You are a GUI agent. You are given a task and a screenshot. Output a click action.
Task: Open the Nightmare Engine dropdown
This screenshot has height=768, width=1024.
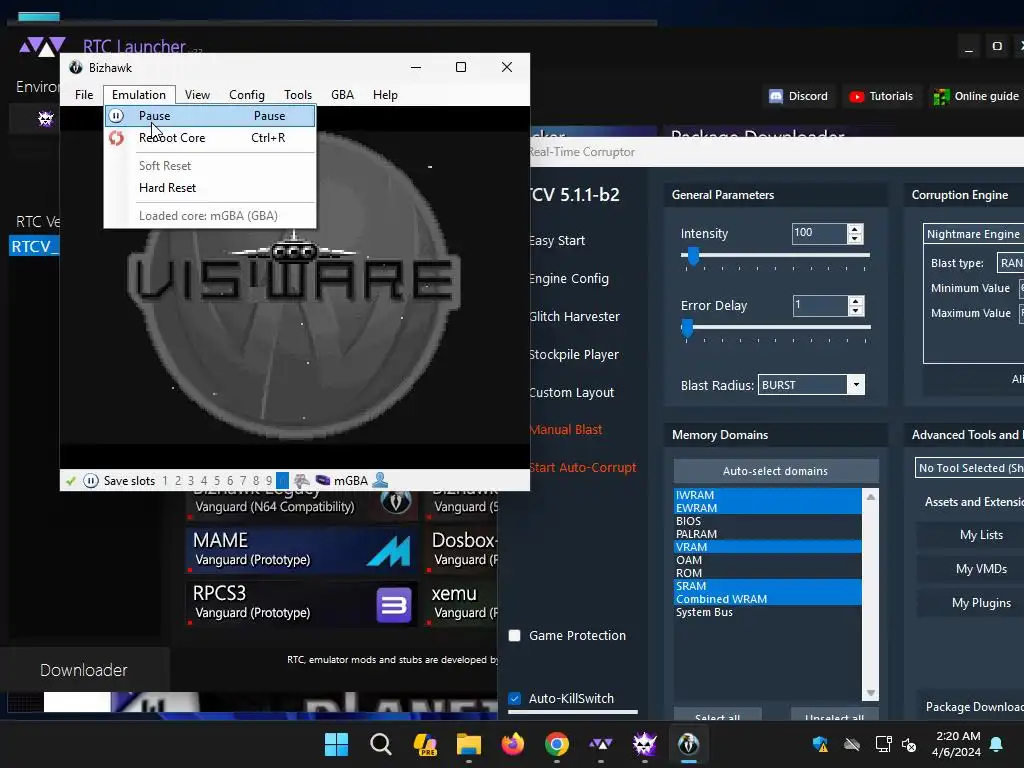click(973, 234)
